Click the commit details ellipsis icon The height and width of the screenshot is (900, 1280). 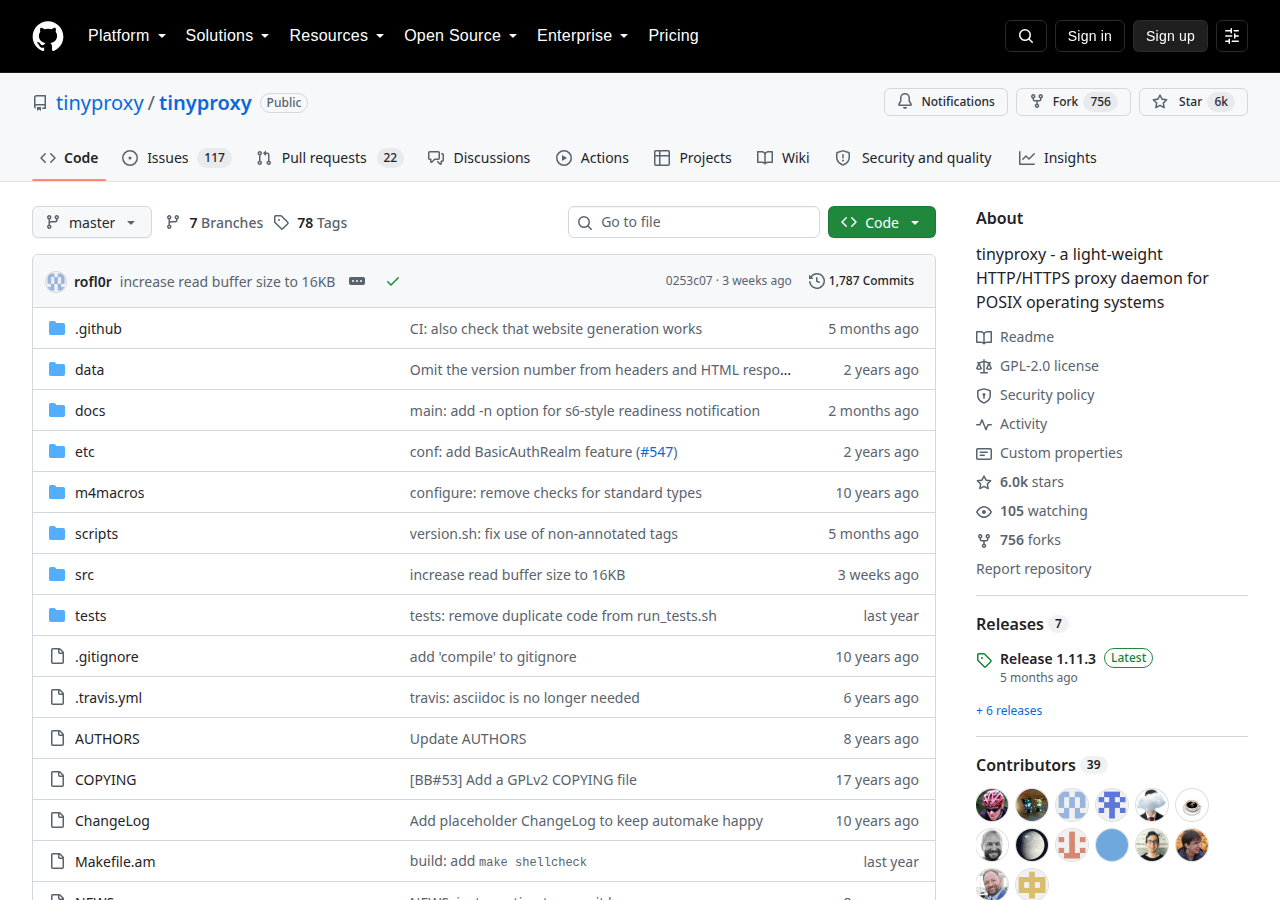(357, 281)
